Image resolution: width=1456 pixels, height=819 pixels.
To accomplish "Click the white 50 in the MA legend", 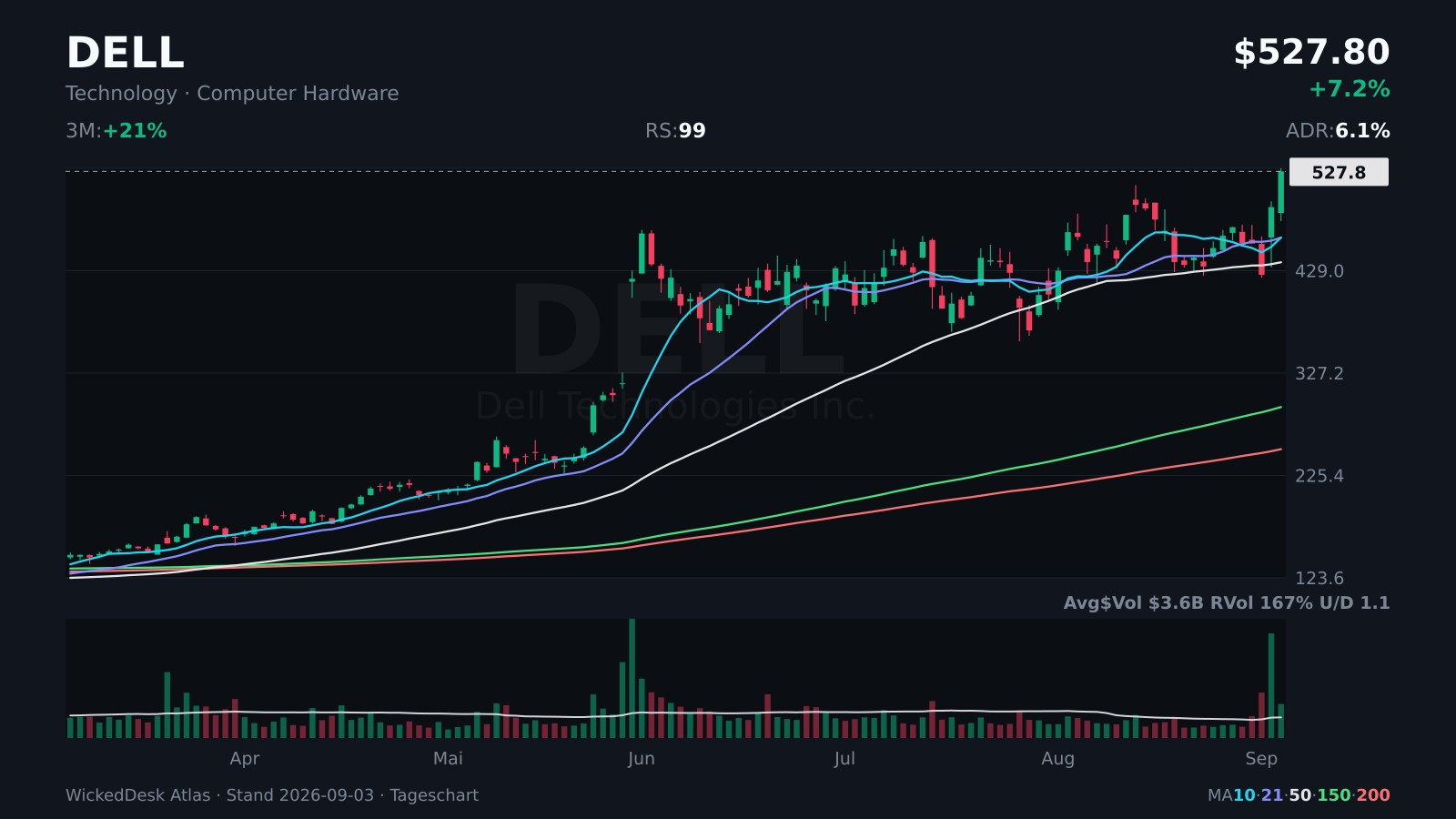I will [1300, 795].
